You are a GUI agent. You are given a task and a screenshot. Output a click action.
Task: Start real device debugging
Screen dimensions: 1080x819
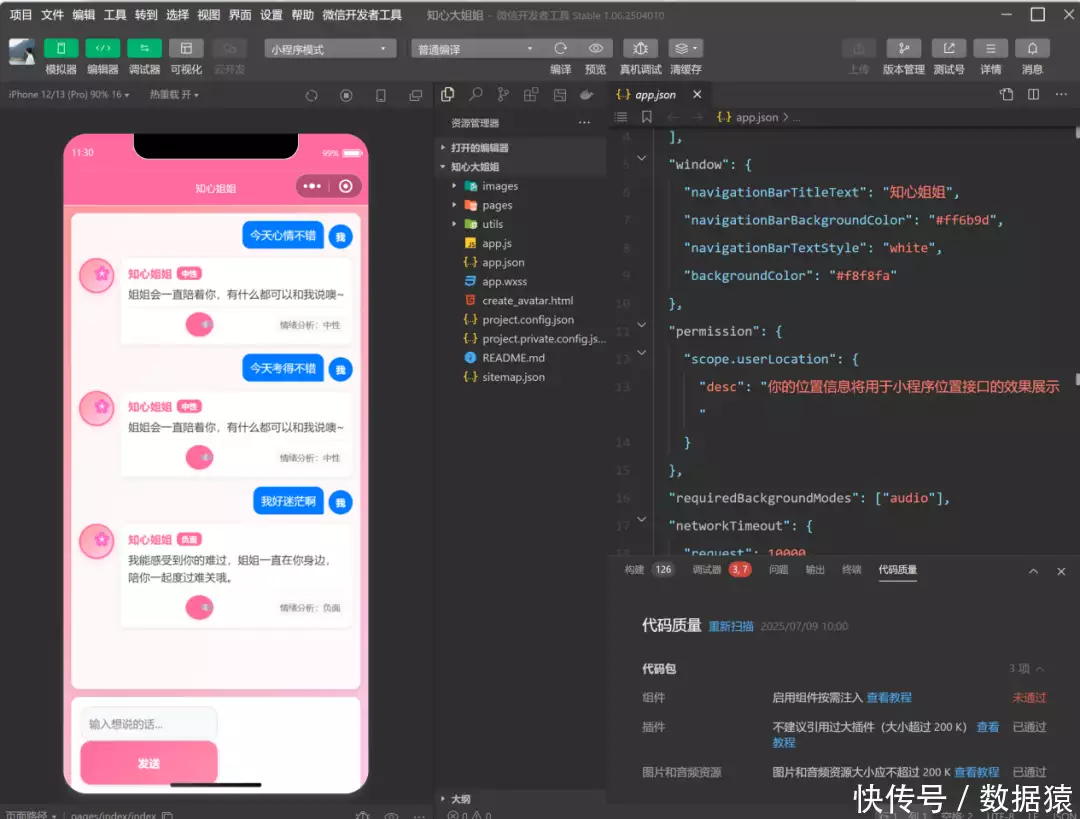(x=641, y=48)
